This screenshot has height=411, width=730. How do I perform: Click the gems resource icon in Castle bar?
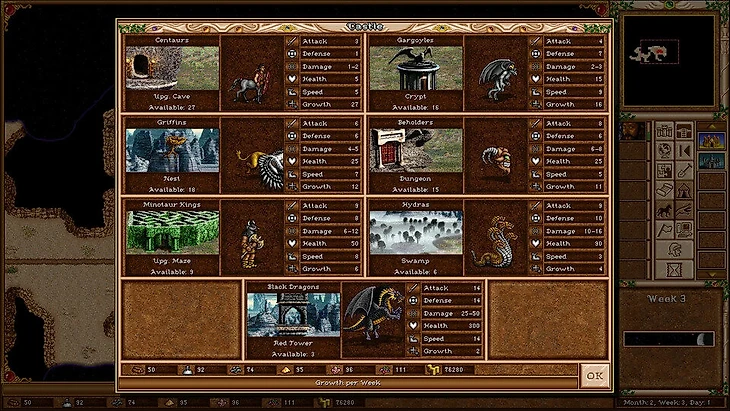[385, 370]
